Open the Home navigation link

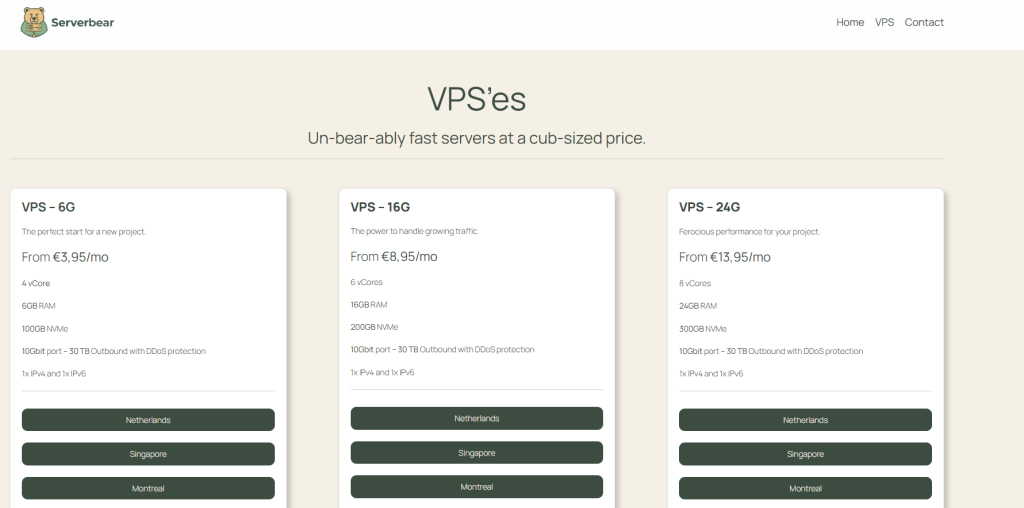[x=850, y=22]
